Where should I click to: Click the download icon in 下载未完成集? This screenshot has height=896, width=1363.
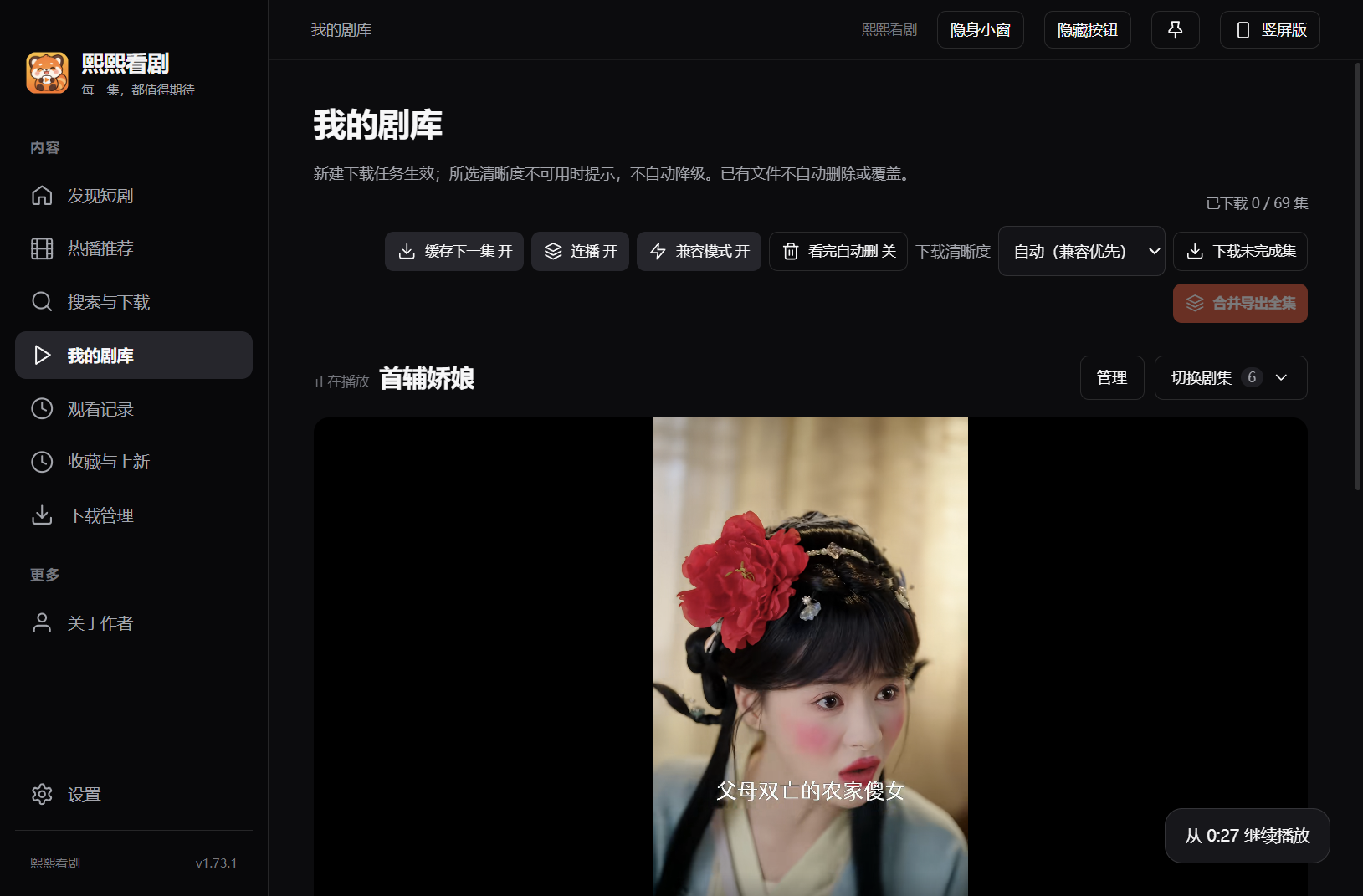1195,252
